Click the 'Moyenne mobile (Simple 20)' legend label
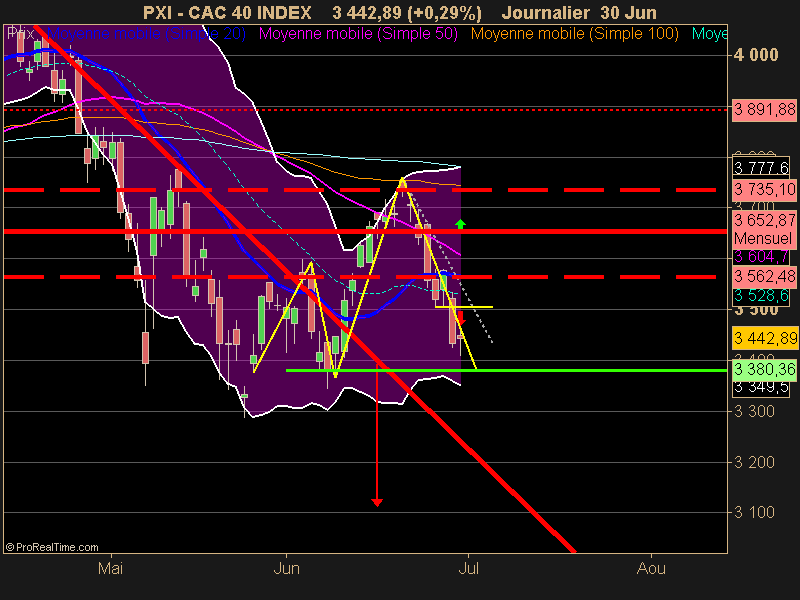This screenshot has width=800, height=600. pos(146,34)
